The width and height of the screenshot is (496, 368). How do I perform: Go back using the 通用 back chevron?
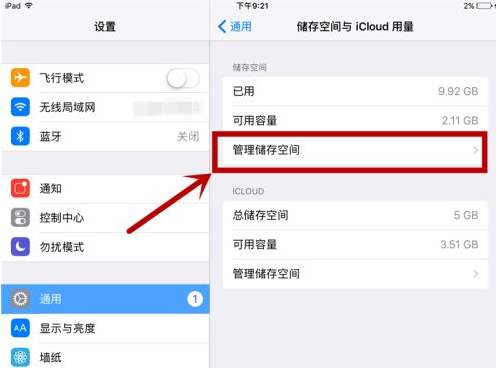pos(235,26)
